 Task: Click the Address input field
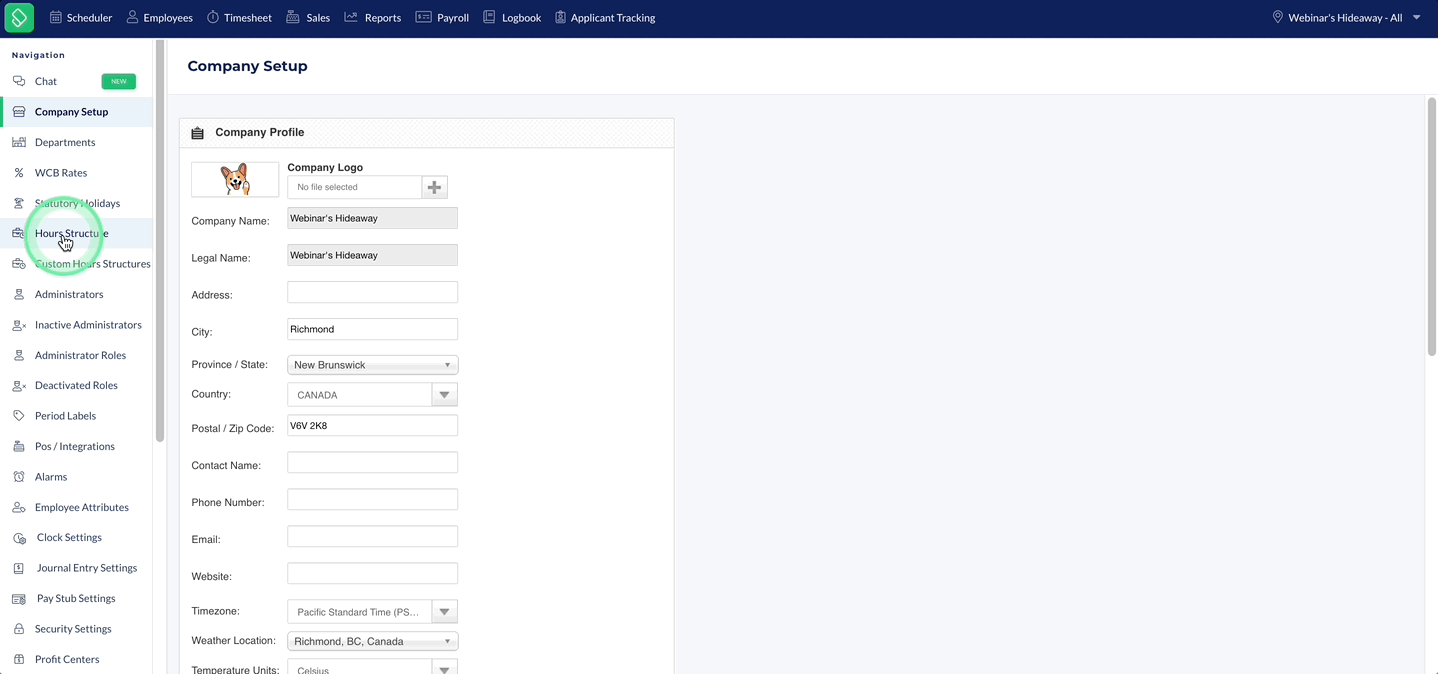(x=372, y=292)
